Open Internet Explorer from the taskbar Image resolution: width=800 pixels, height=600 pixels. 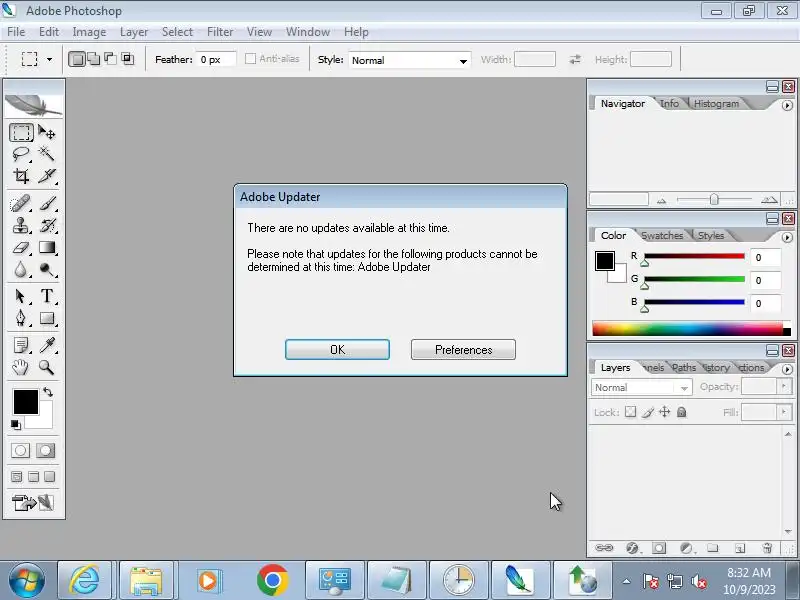84,581
